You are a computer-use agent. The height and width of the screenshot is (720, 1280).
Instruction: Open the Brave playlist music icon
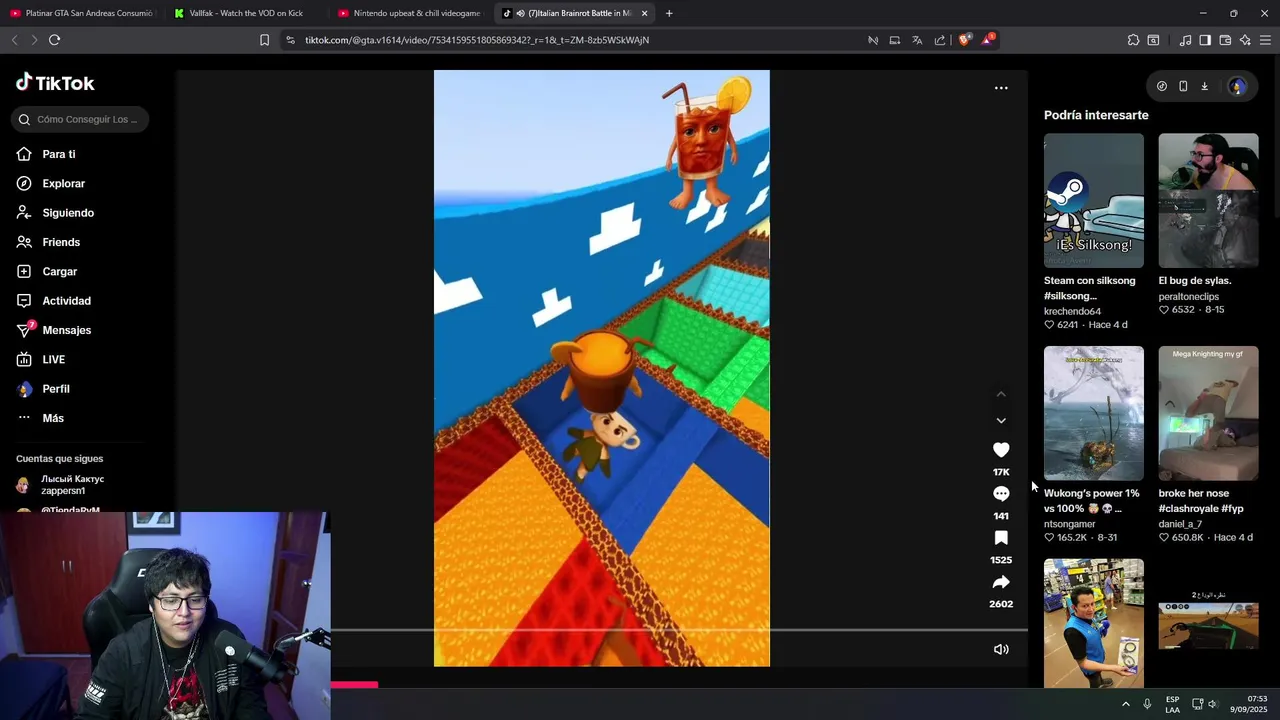coord(1185,40)
